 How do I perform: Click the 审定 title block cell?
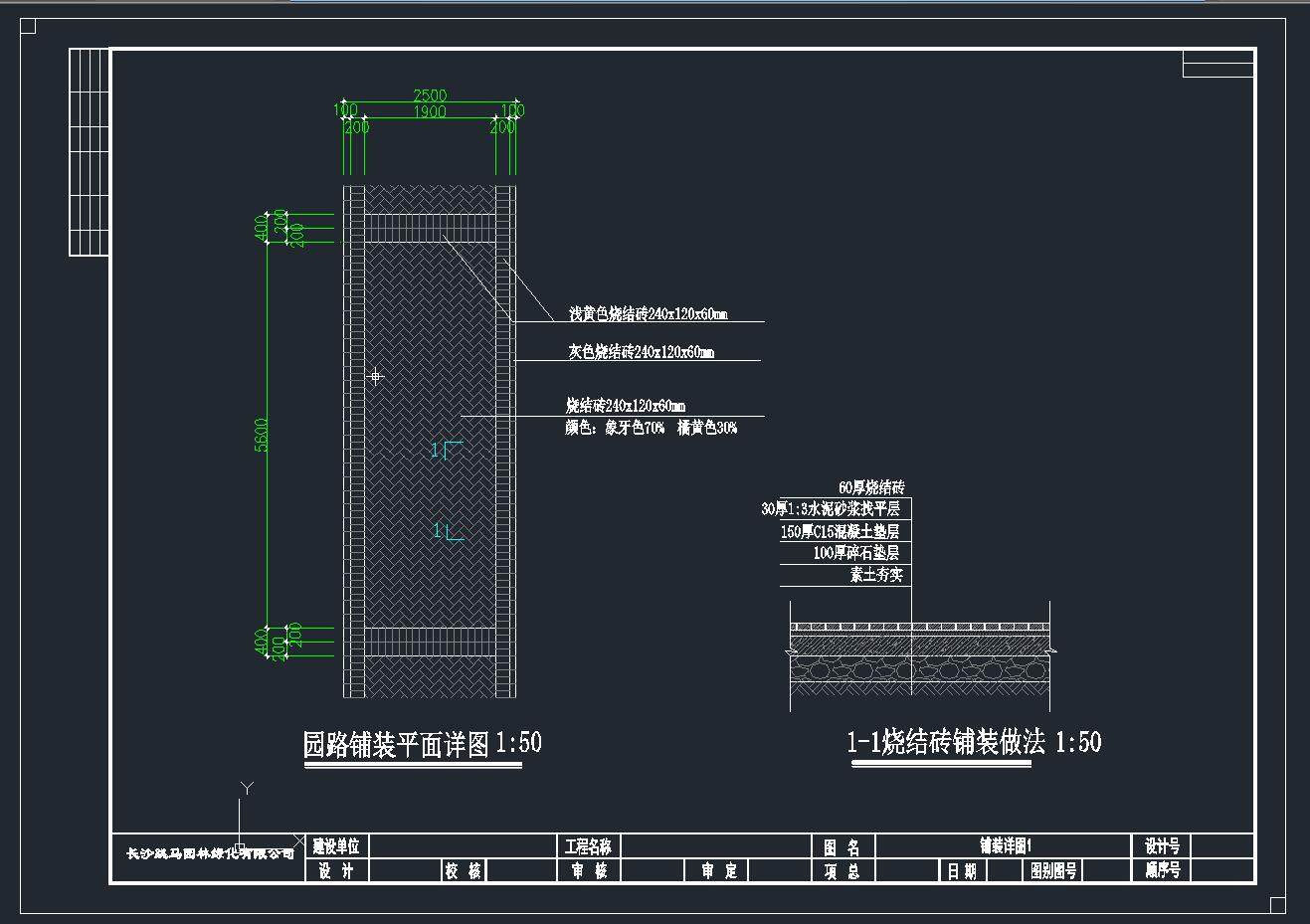point(718,871)
